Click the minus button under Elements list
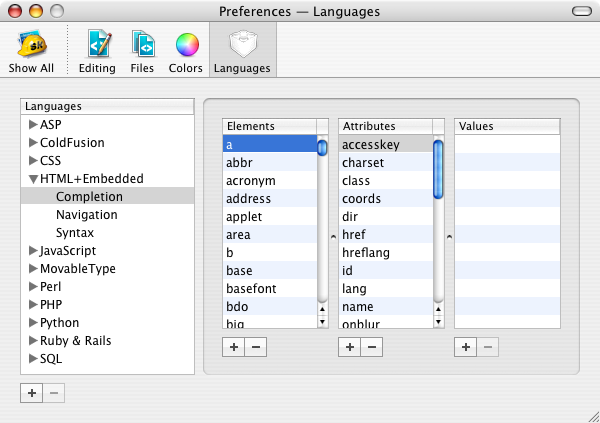Image resolution: width=600 pixels, height=423 pixels. pyautogui.click(x=254, y=347)
